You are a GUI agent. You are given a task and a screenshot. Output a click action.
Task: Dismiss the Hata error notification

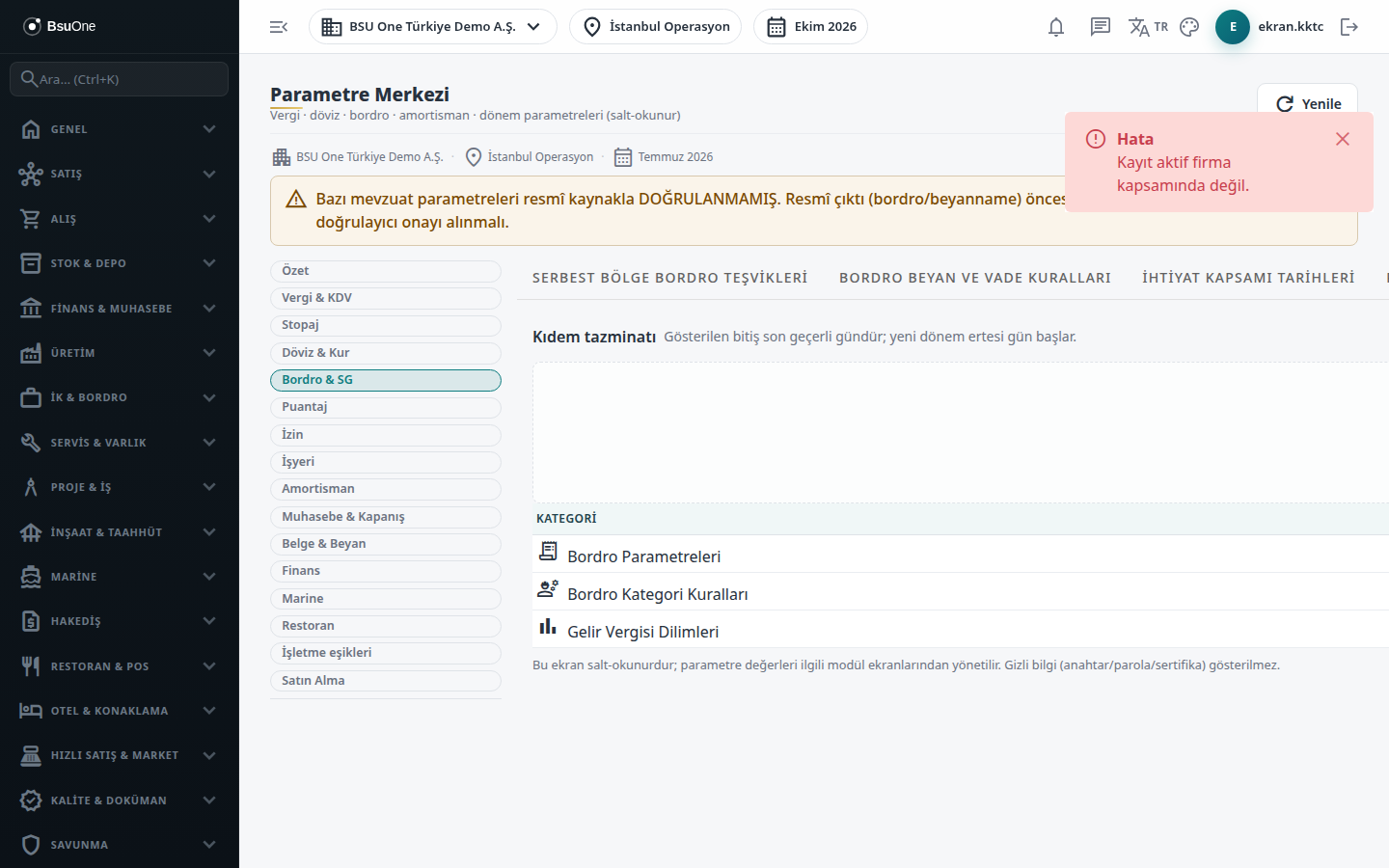[1342, 139]
